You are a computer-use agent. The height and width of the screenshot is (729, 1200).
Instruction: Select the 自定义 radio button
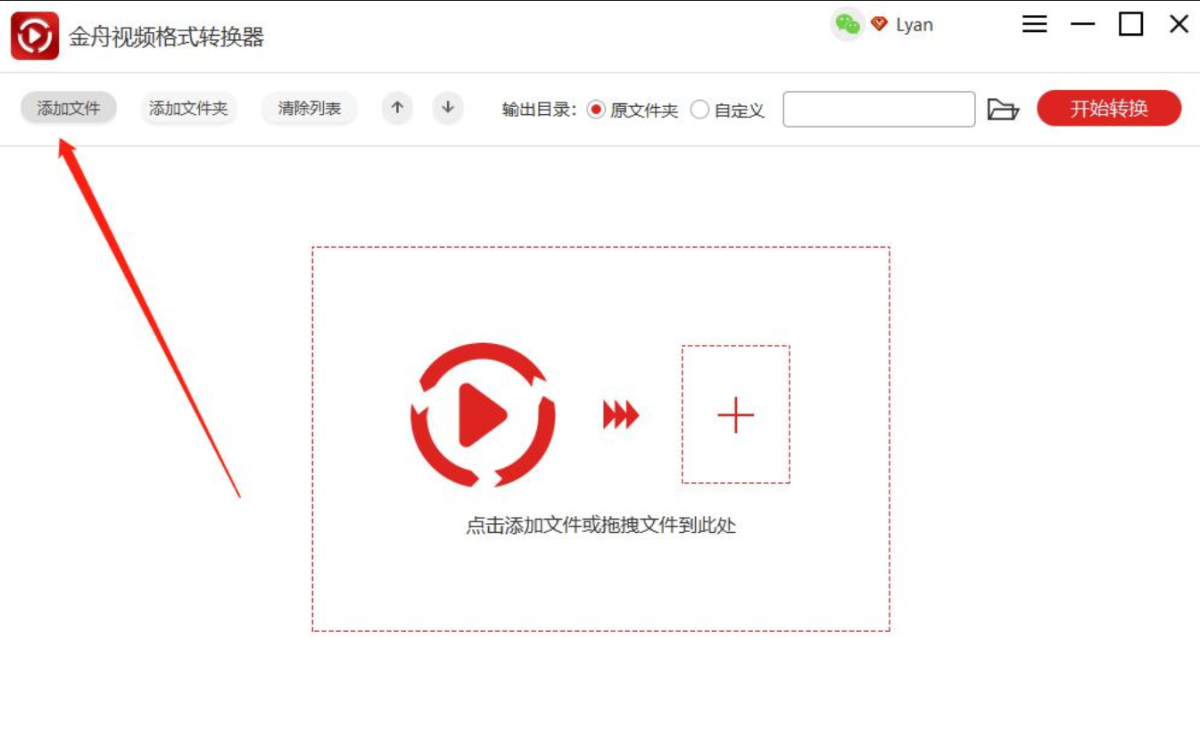[x=700, y=110]
